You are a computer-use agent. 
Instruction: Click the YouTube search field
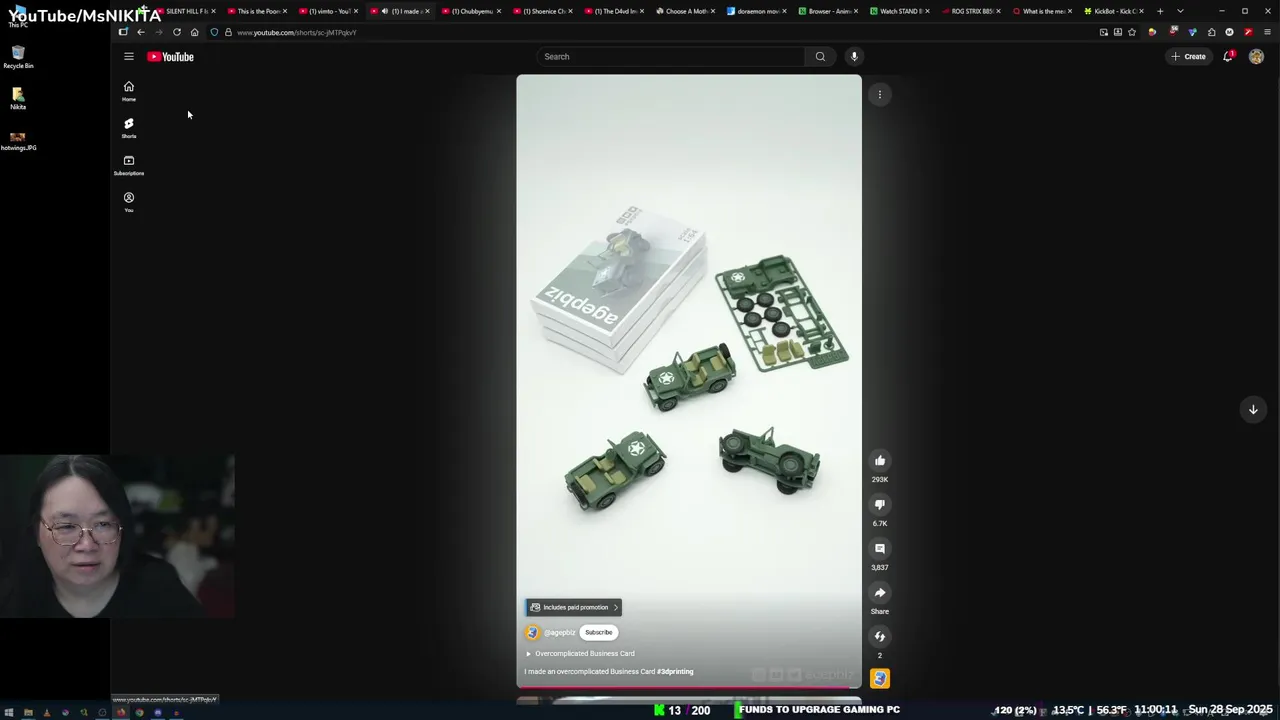[670, 57]
